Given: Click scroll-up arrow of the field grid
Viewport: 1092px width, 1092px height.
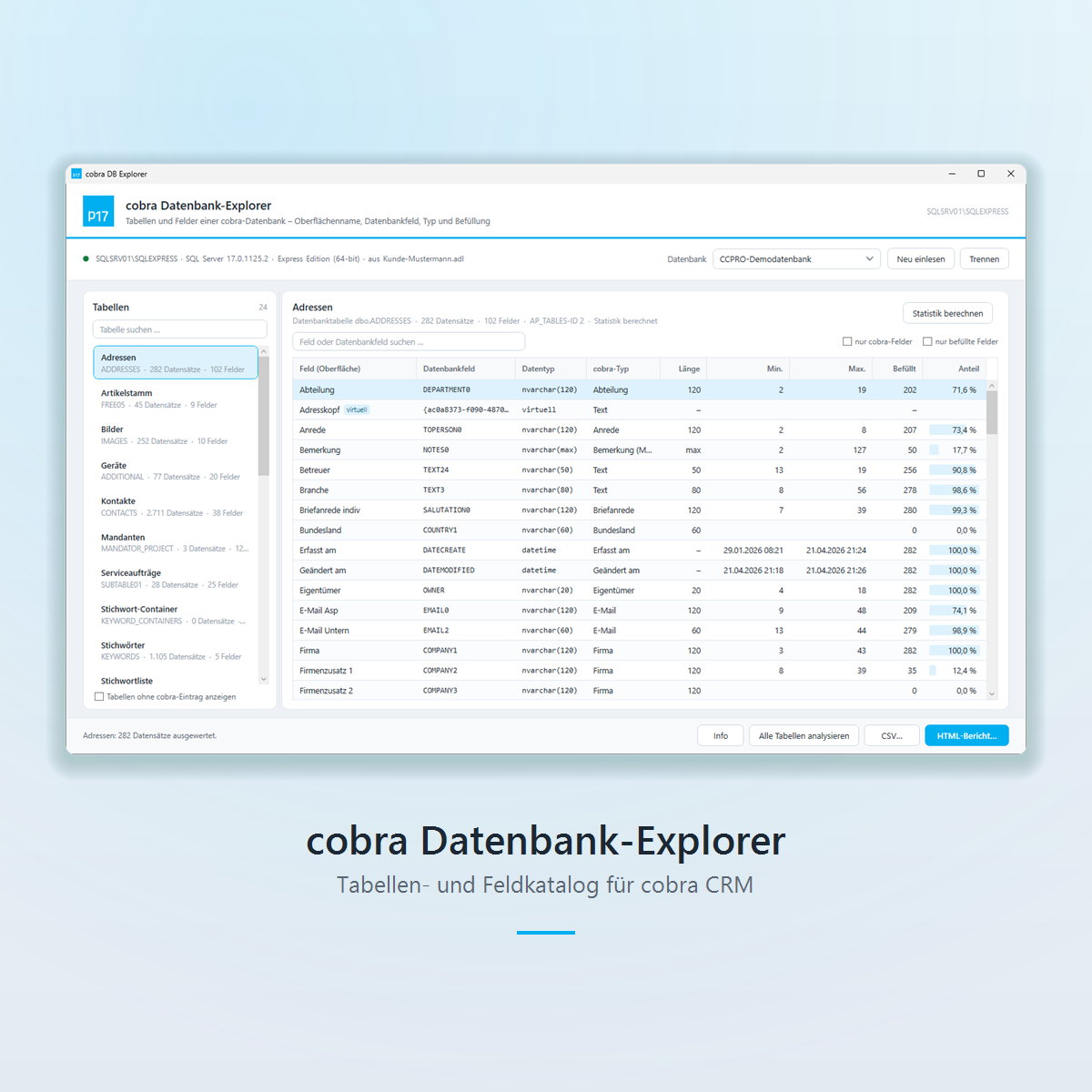Looking at the screenshot, I should tap(992, 386).
